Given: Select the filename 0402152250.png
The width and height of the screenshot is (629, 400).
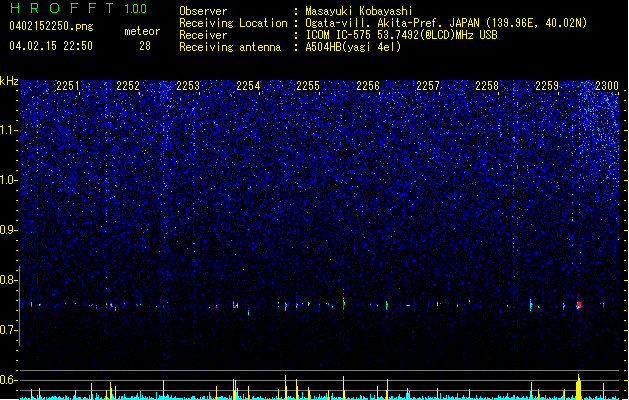Looking at the screenshot, I should pos(51,26).
